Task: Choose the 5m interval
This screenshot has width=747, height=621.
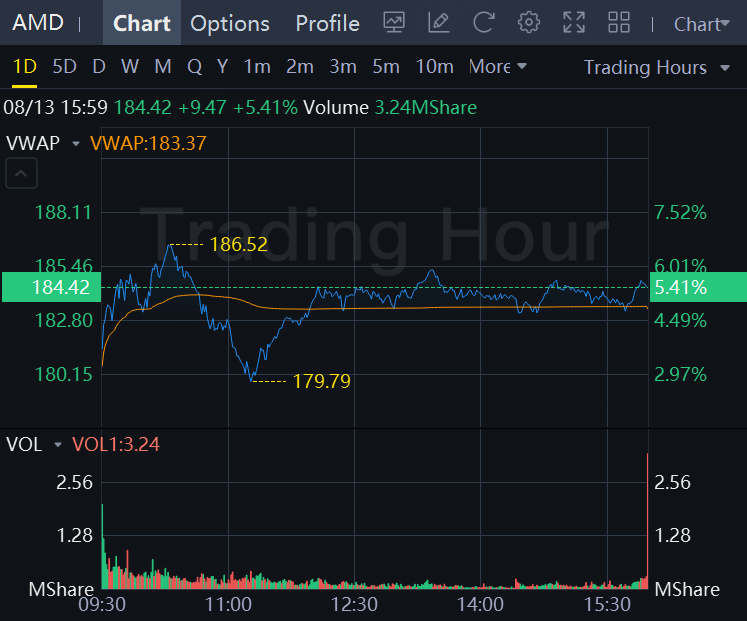Action: click(386, 67)
